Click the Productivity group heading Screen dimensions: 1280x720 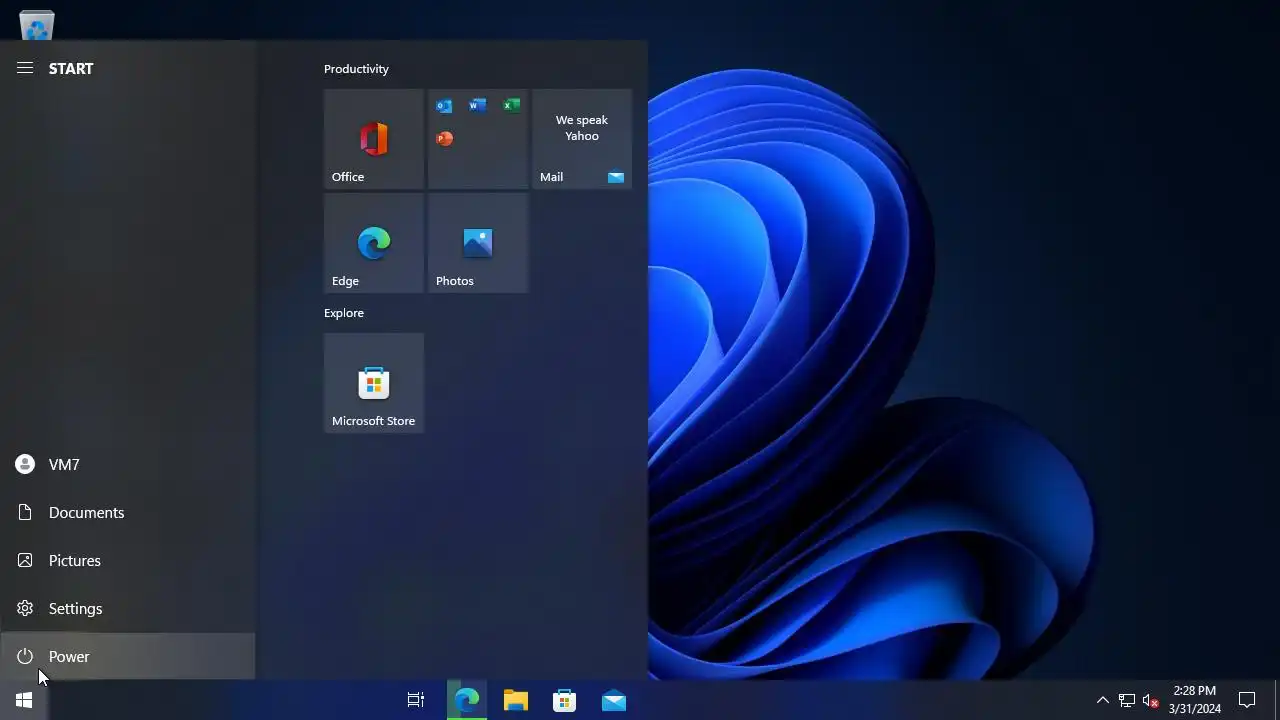356,69
